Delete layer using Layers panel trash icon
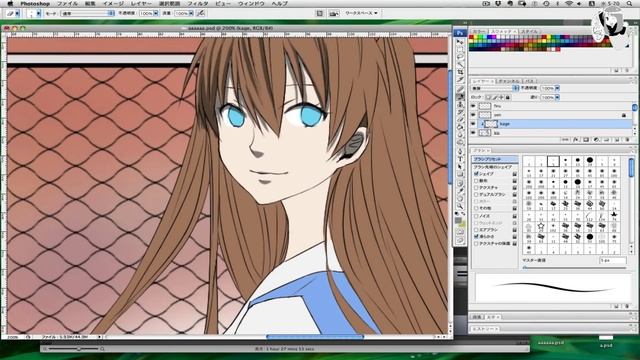 pyautogui.click(x=627, y=140)
